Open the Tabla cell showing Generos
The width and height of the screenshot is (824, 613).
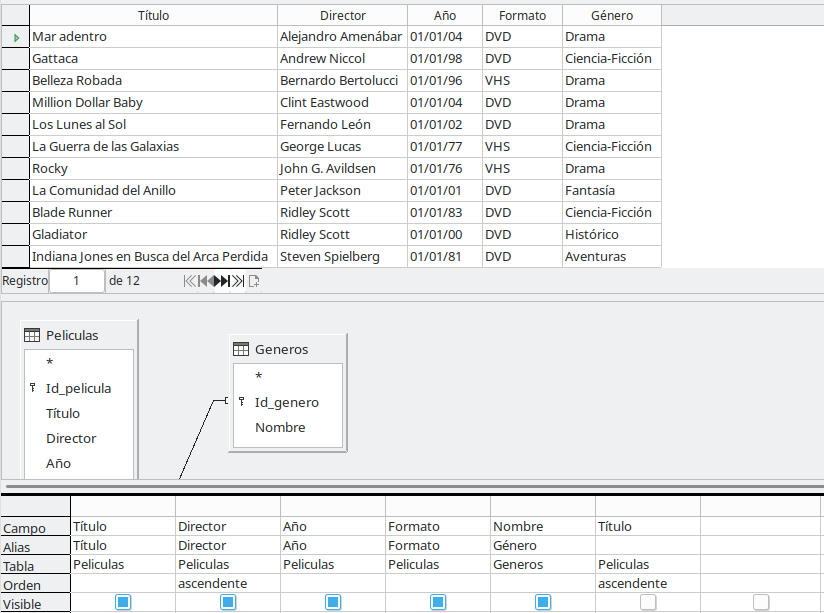point(542,564)
